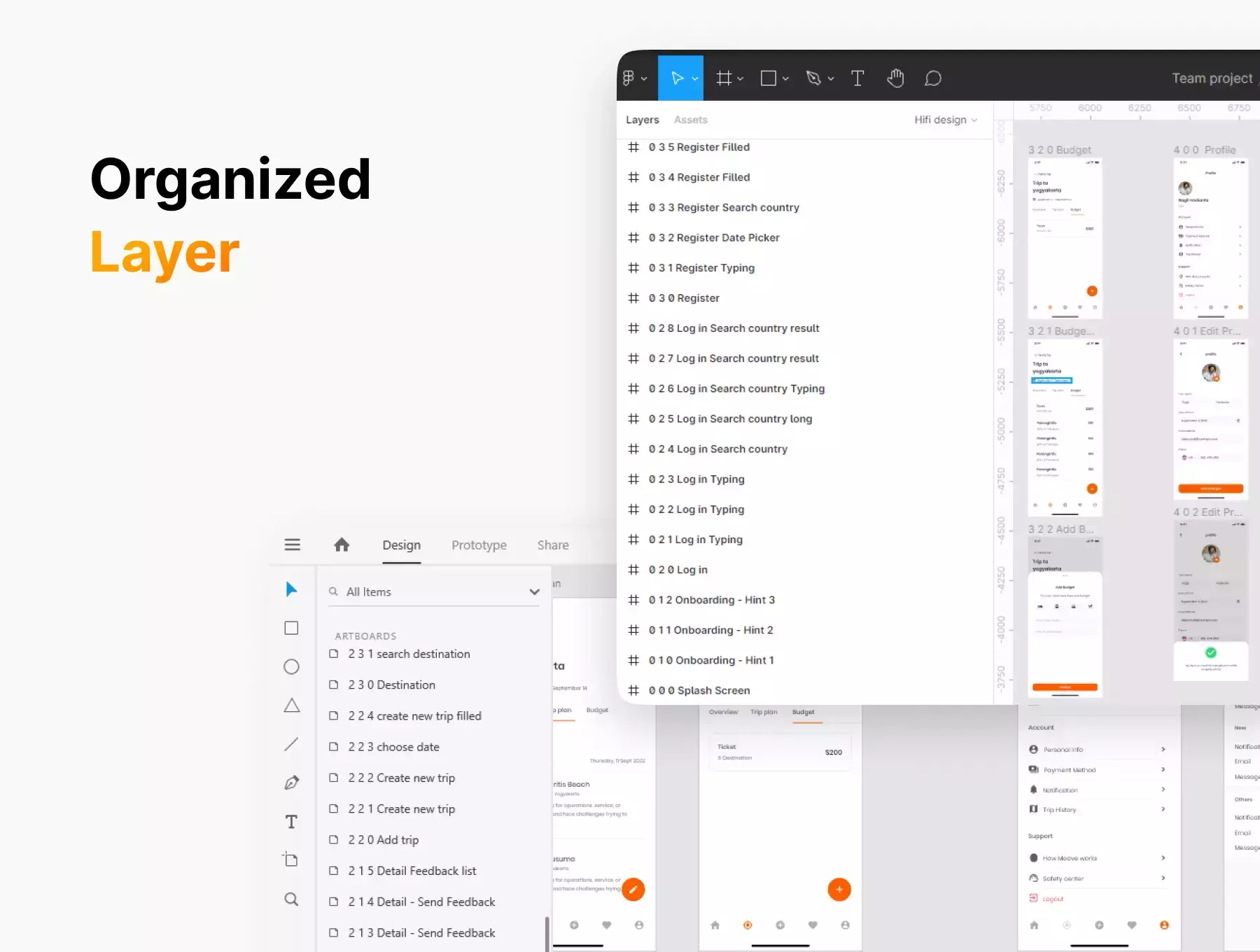The image size is (1260, 952).
Task: Open Frame tool dropdown arrow
Action: (741, 78)
